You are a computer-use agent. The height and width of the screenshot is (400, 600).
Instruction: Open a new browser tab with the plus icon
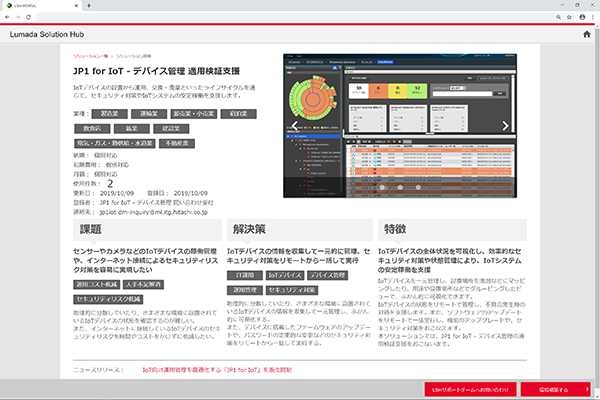pyautogui.click(x=89, y=5)
